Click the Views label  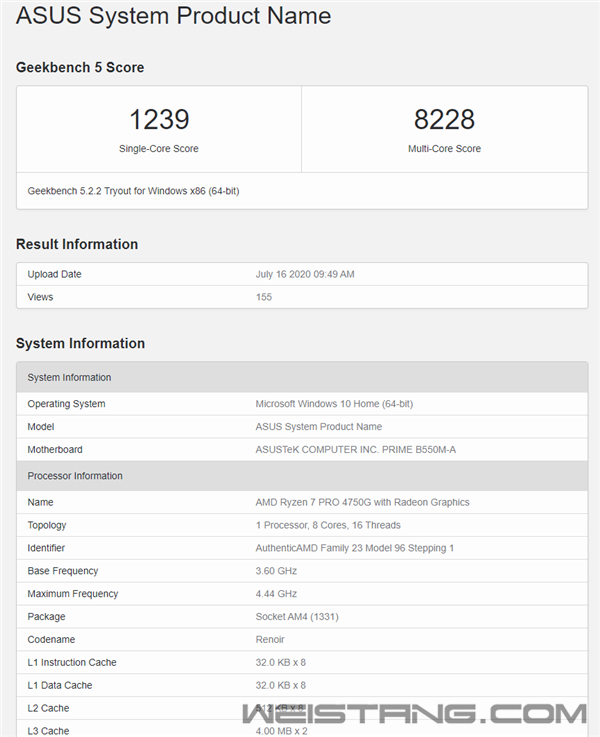(40, 297)
